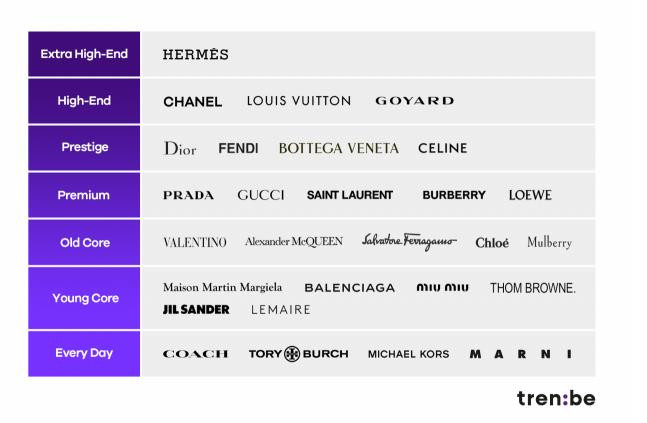
Task: Select the Dior logo
Action: 180,149
